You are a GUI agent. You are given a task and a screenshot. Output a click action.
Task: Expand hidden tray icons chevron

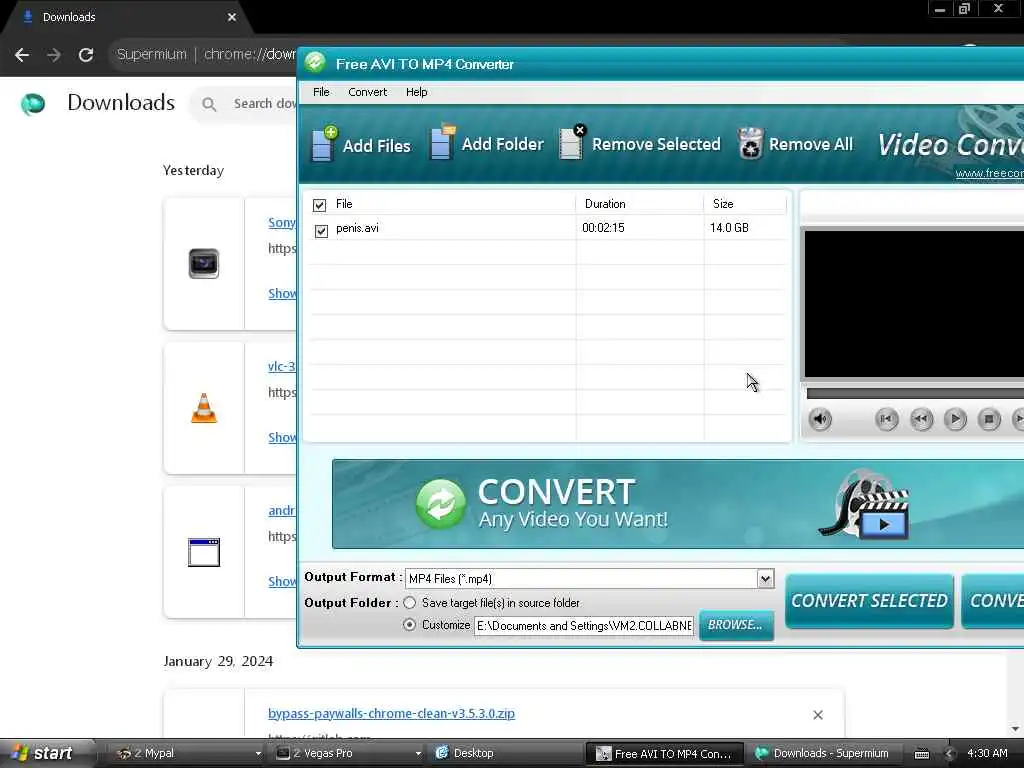[x=950, y=754]
